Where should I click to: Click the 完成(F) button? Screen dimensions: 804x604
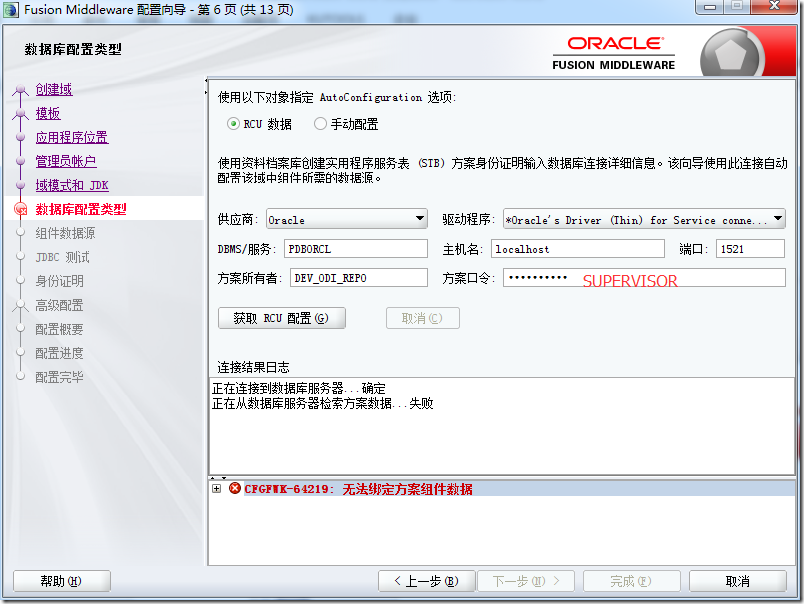pos(632,581)
